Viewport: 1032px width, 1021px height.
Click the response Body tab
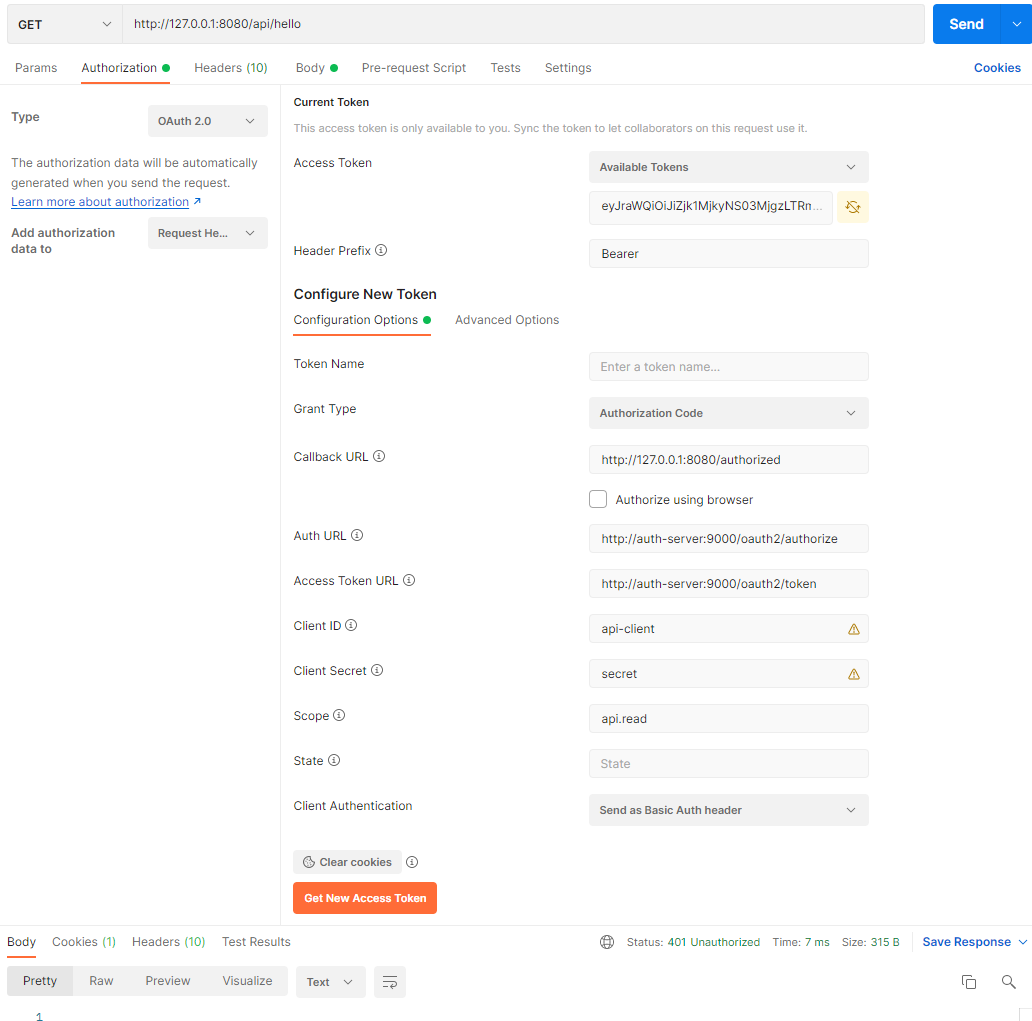(x=22, y=942)
